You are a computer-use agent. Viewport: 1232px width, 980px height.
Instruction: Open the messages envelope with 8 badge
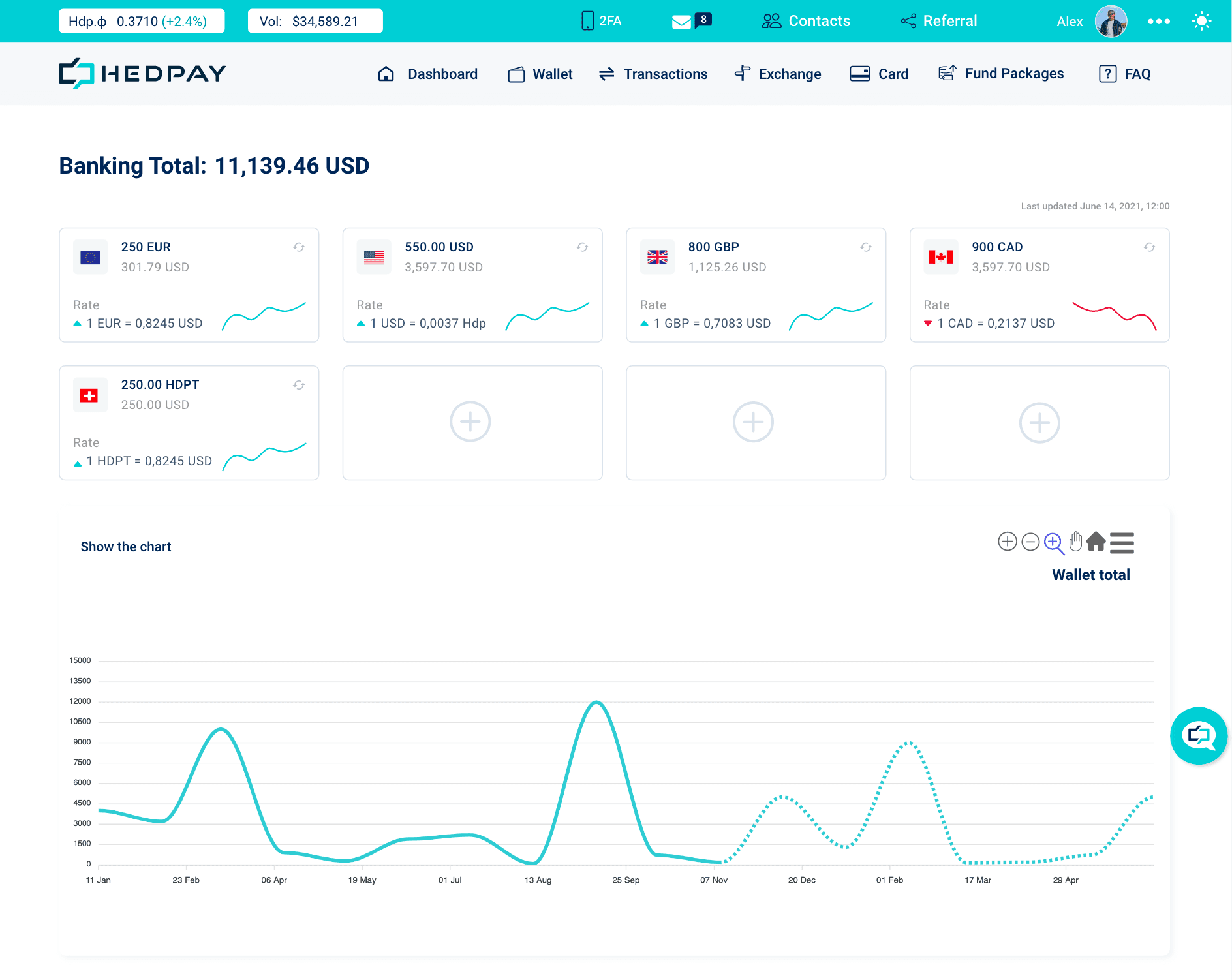coord(691,22)
